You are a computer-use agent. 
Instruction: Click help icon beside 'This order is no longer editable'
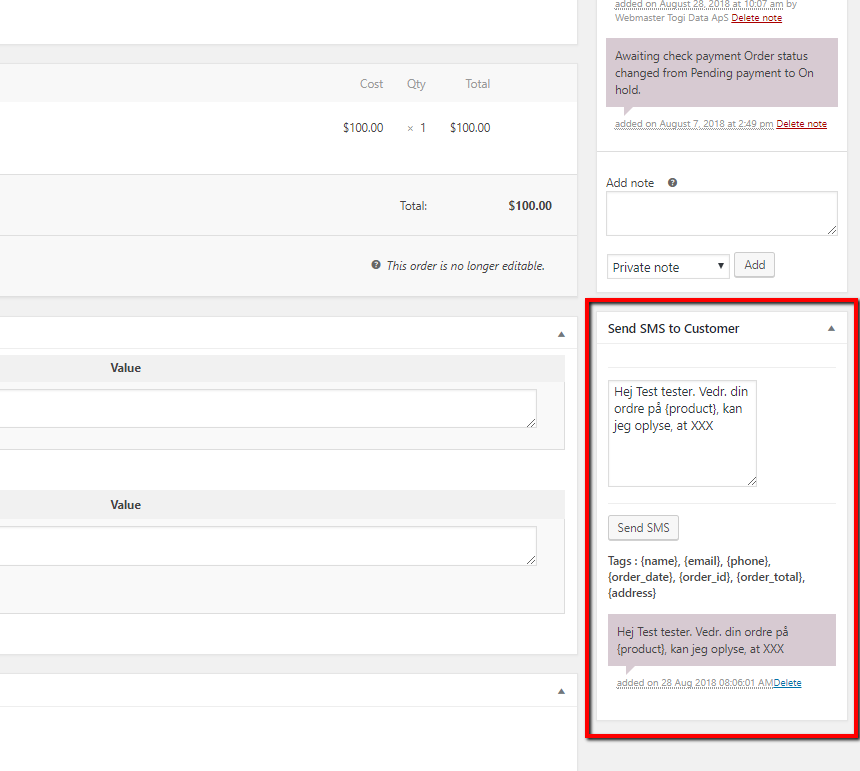click(376, 265)
